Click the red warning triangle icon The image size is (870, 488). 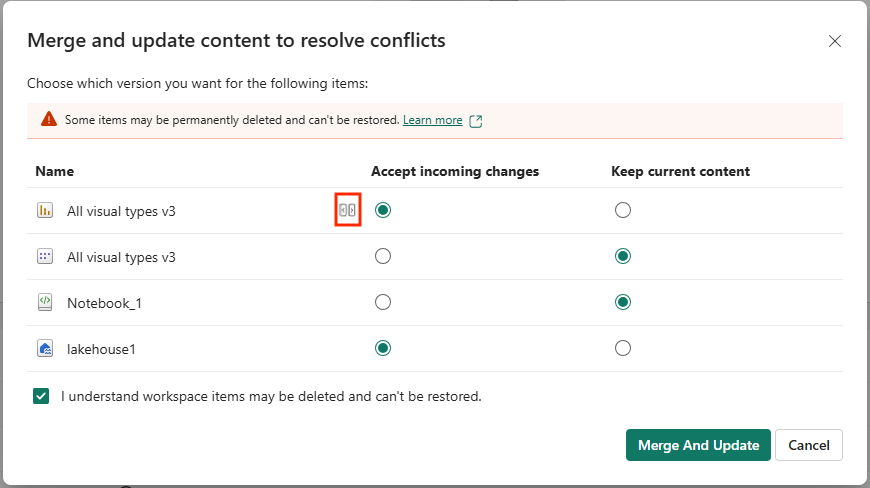[x=49, y=119]
